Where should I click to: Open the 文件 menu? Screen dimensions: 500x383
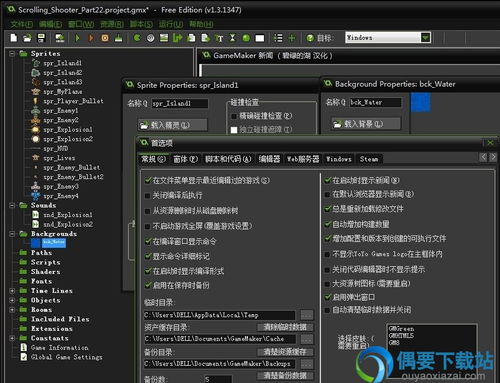21,24
